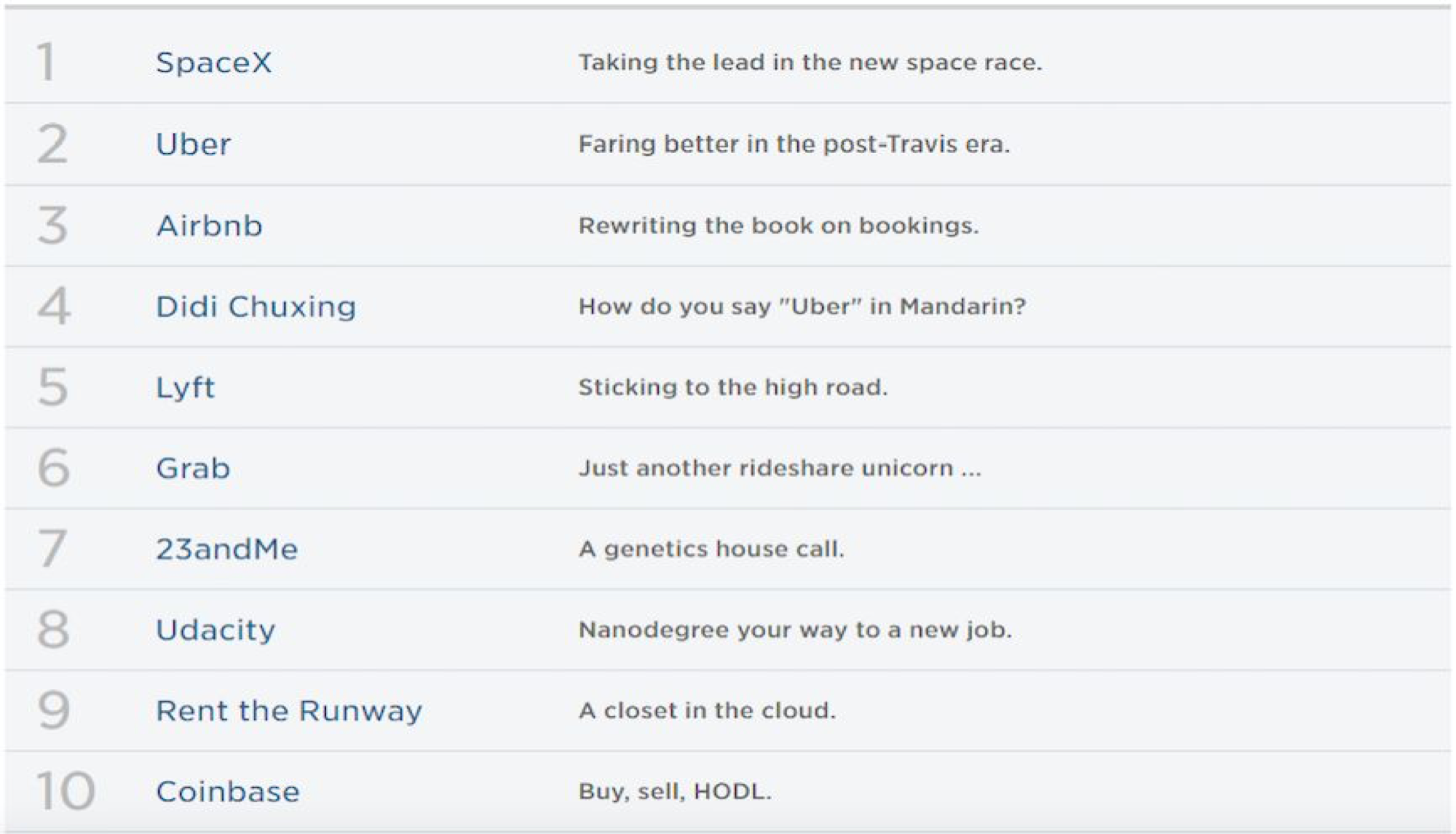Click 'A genetics house call' description
Image resolution: width=1456 pixels, height=834 pixels.
point(711,549)
